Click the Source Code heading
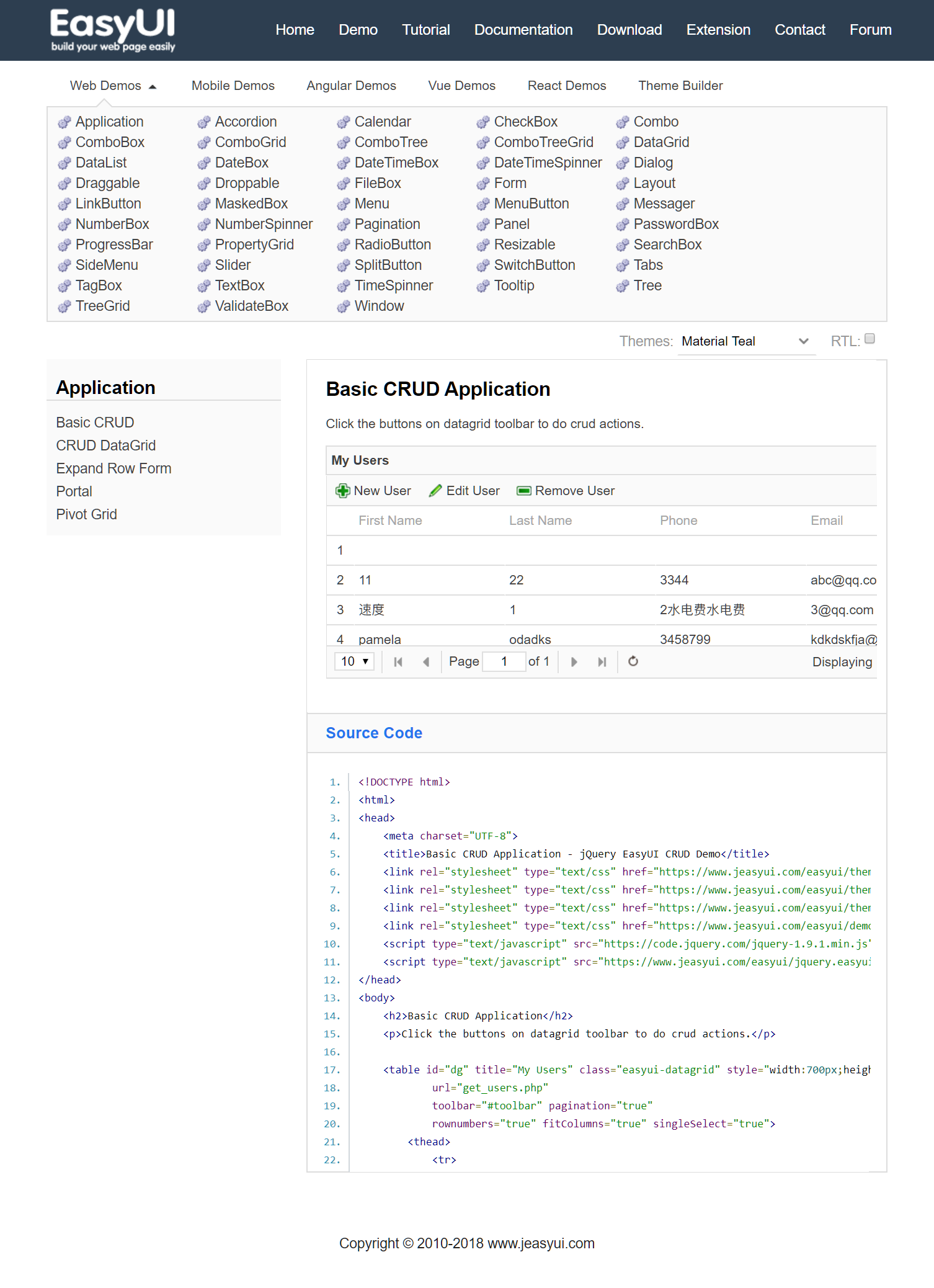The width and height of the screenshot is (934, 1288). 374,733
